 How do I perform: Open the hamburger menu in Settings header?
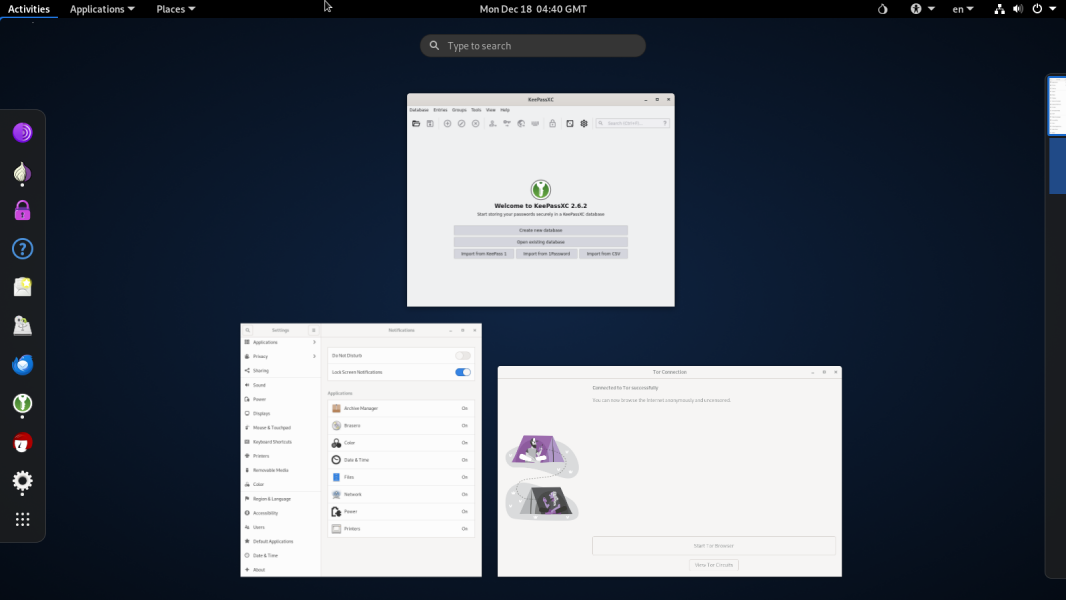click(x=313, y=330)
